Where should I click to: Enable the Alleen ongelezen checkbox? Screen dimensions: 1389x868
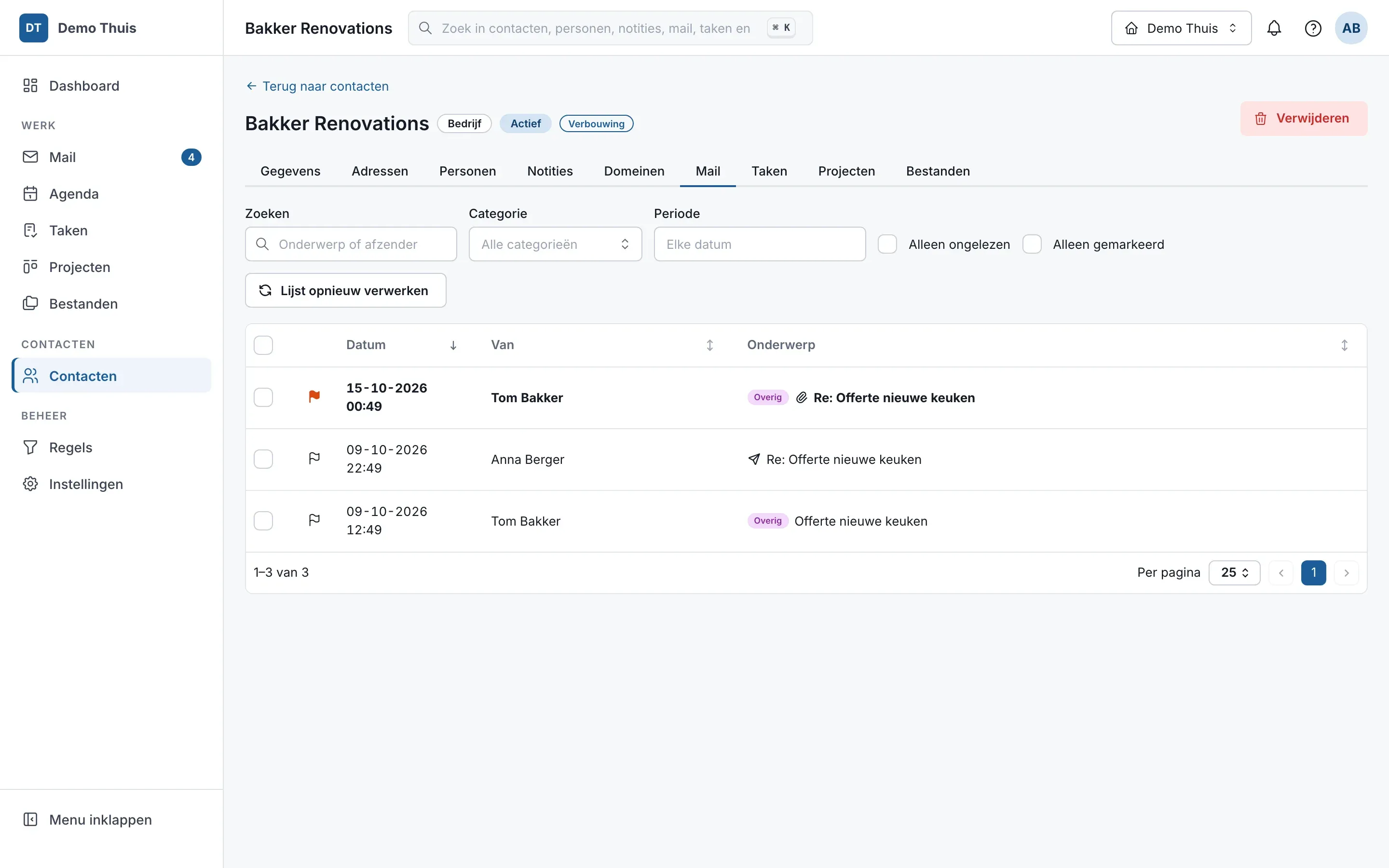[x=887, y=244]
